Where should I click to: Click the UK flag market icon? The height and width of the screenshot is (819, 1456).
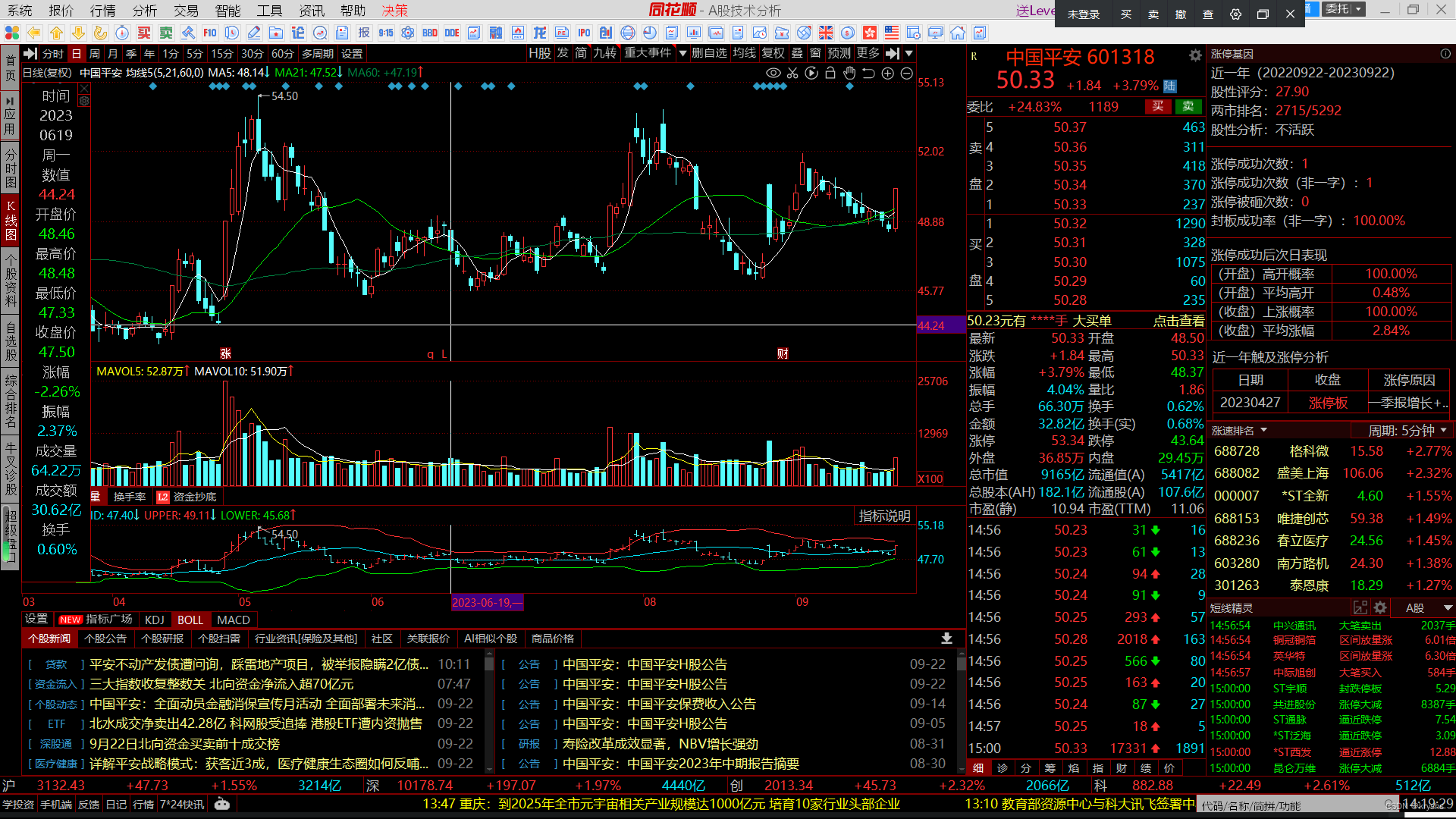[826, 33]
